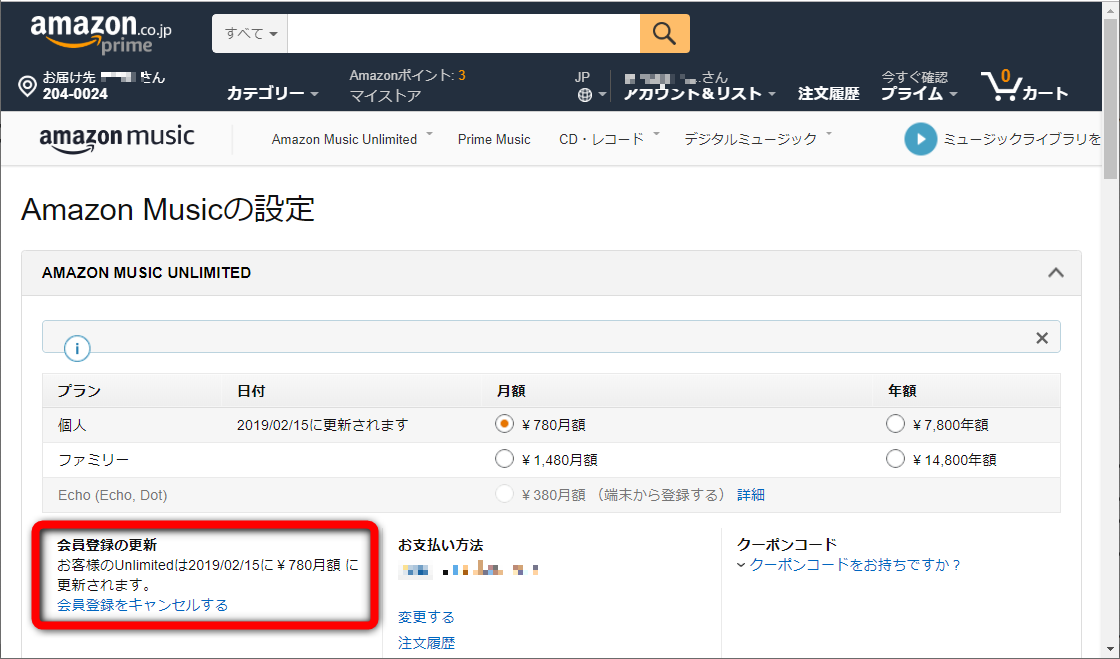Select the Echo ¥380 monthly plan option

coord(505,493)
